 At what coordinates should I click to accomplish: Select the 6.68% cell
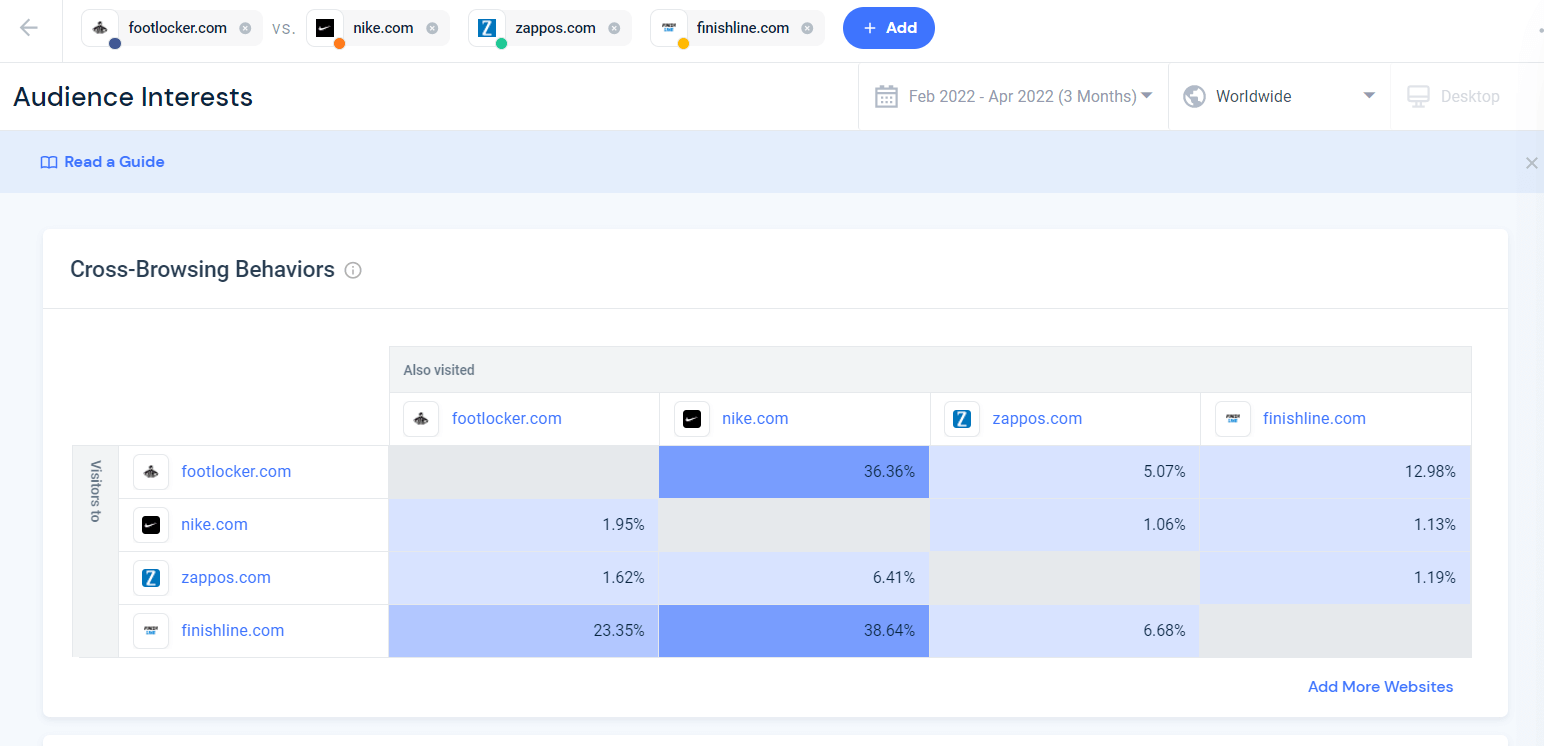pyautogui.click(x=1065, y=631)
